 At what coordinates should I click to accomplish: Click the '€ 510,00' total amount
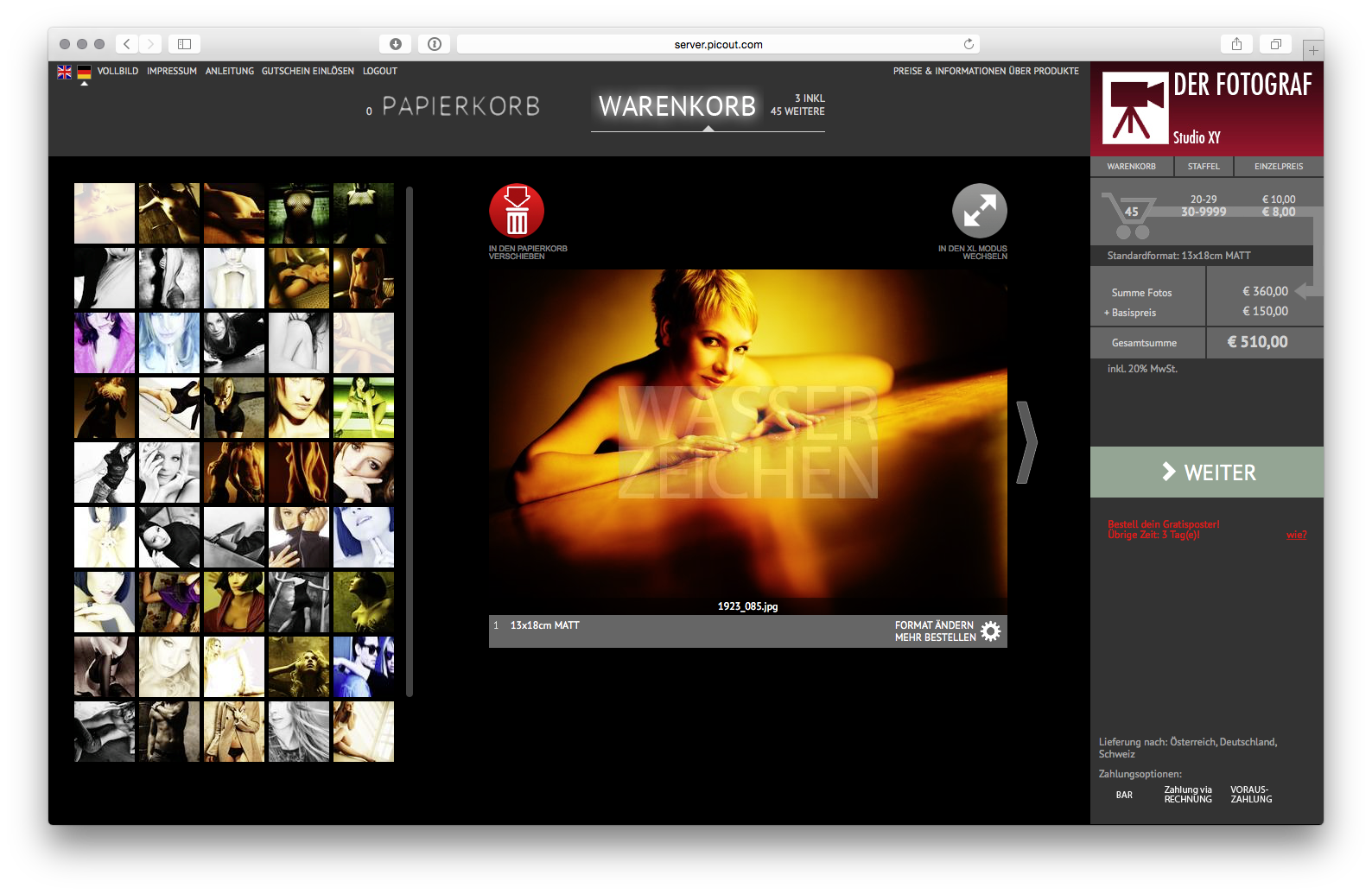pyautogui.click(x=1258, y=342)
